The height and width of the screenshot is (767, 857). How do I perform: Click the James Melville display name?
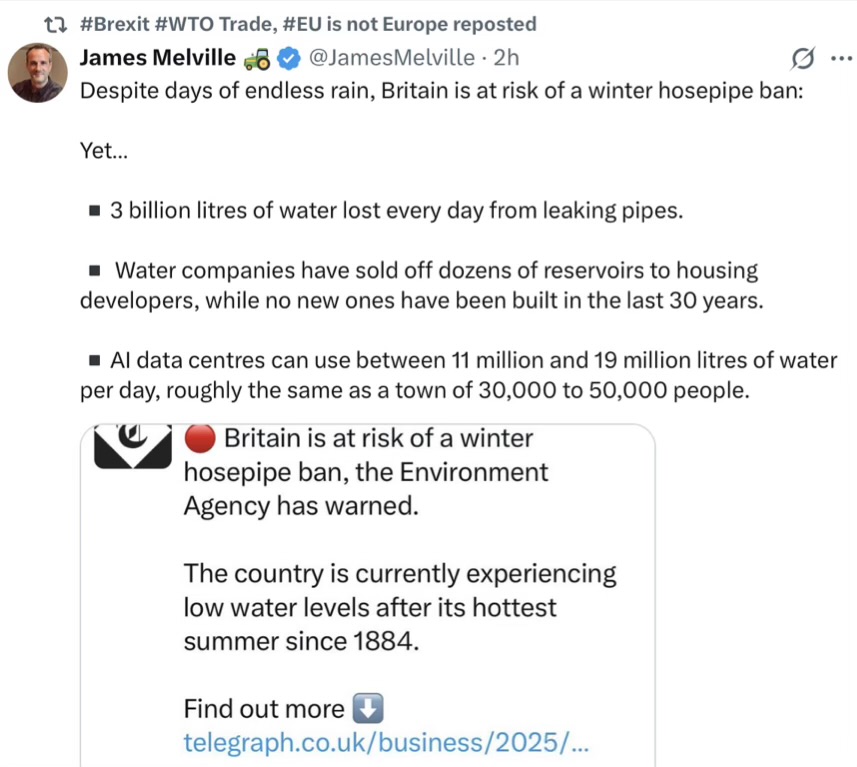coord(157,58)
